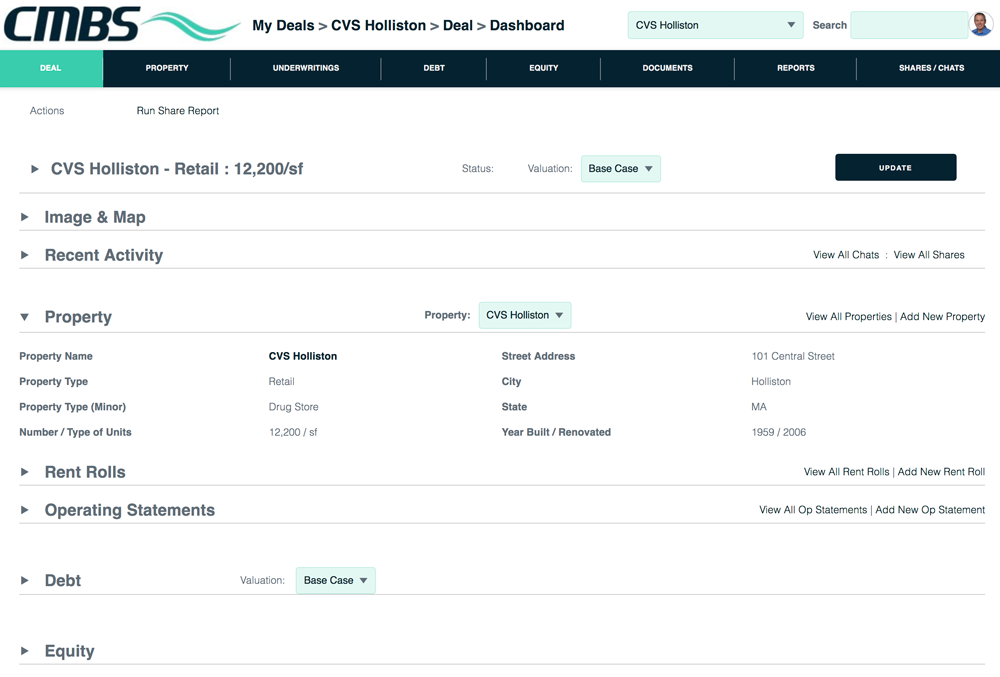This screenshot has width=1000, height=677.
Task: Open the Property CVS Holliston dropdown
Action: [x=525, y=316]
